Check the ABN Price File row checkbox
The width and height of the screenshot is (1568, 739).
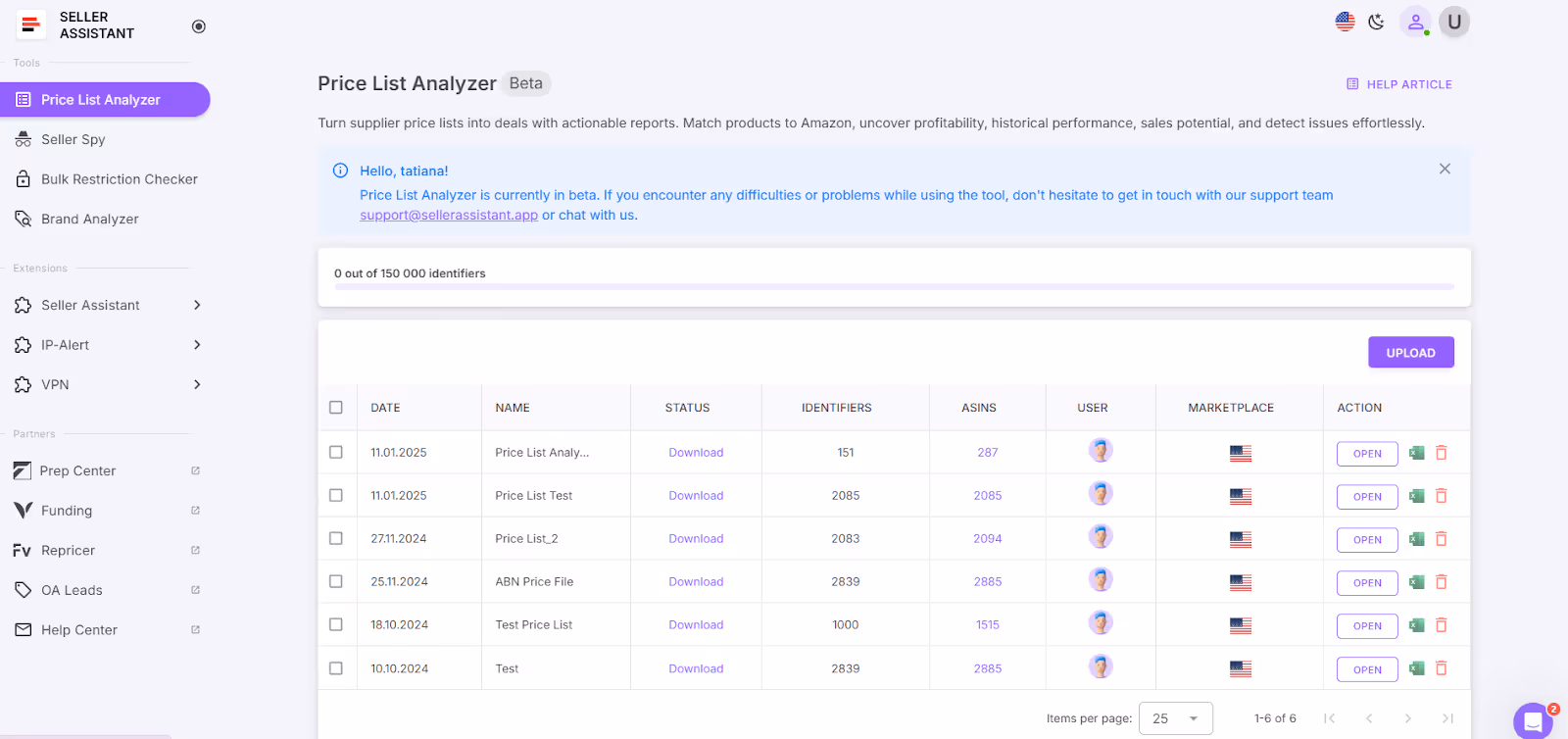point(336,581)
